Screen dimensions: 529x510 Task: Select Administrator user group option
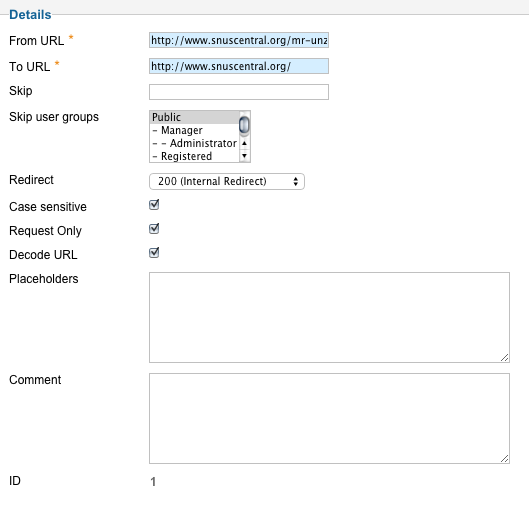194,143
